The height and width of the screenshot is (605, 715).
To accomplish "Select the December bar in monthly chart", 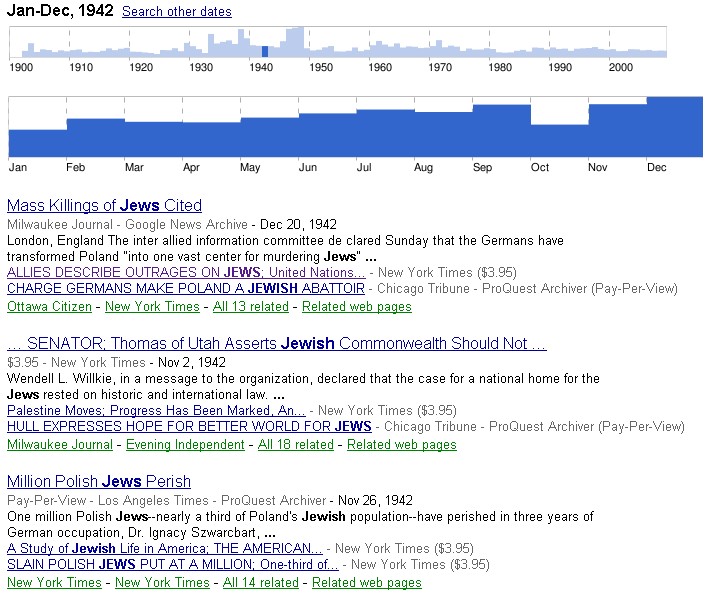I will pos(674,127).
